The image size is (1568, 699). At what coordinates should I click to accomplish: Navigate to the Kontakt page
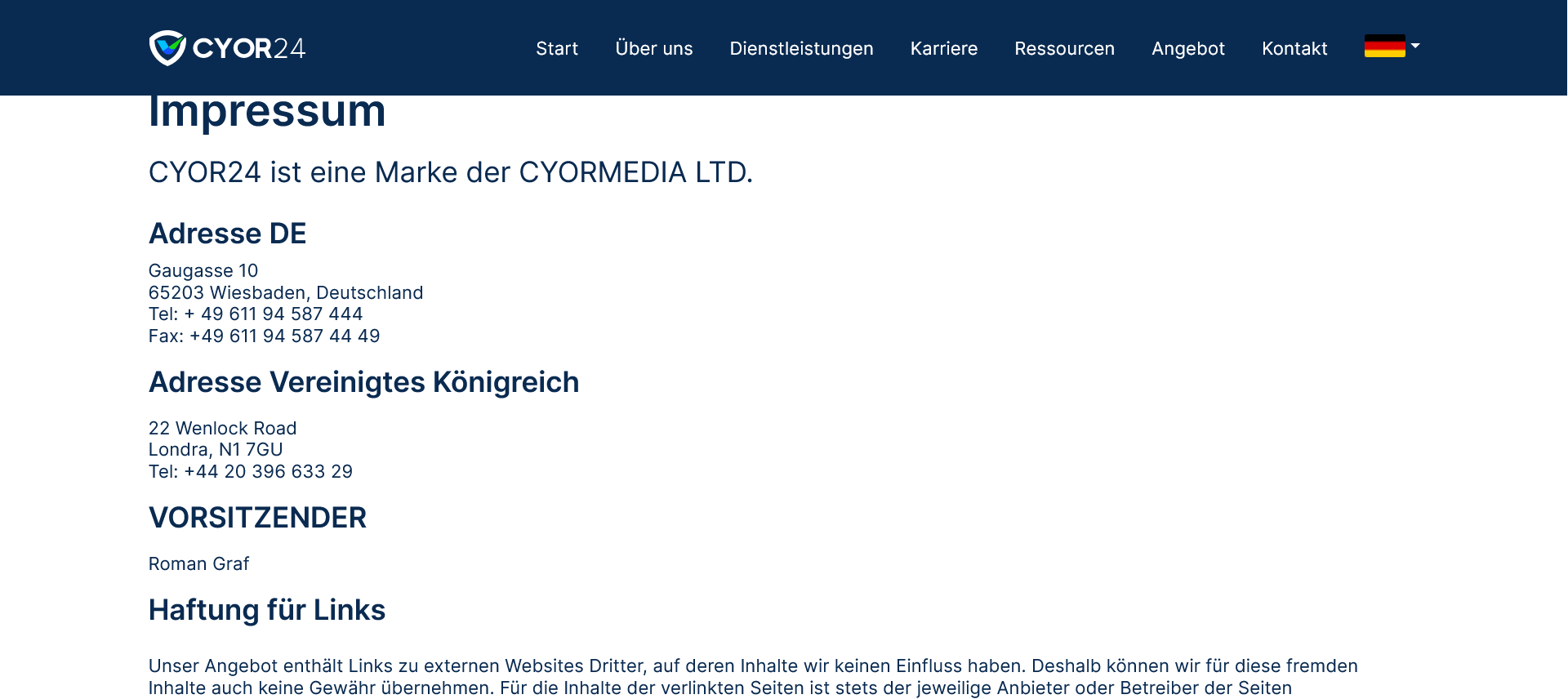click(x=1294, y=49)
